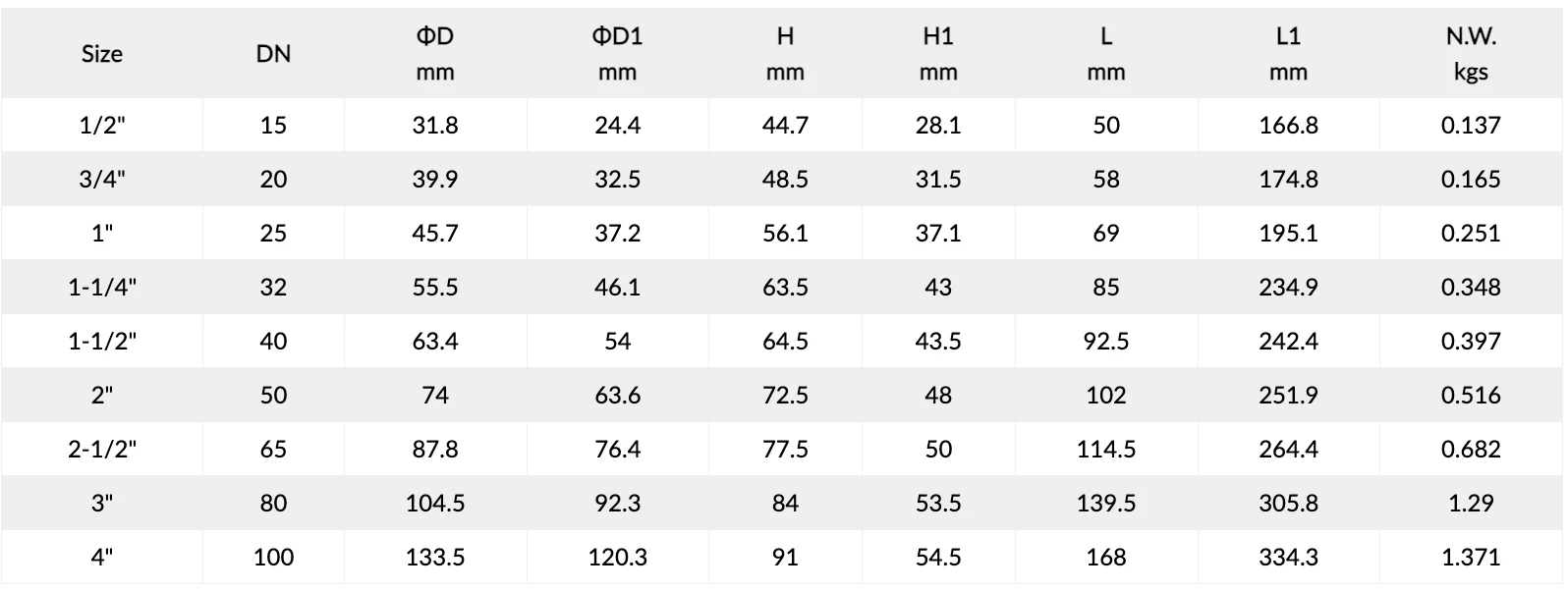Select the L1 value 166.8

point(1288,126)
